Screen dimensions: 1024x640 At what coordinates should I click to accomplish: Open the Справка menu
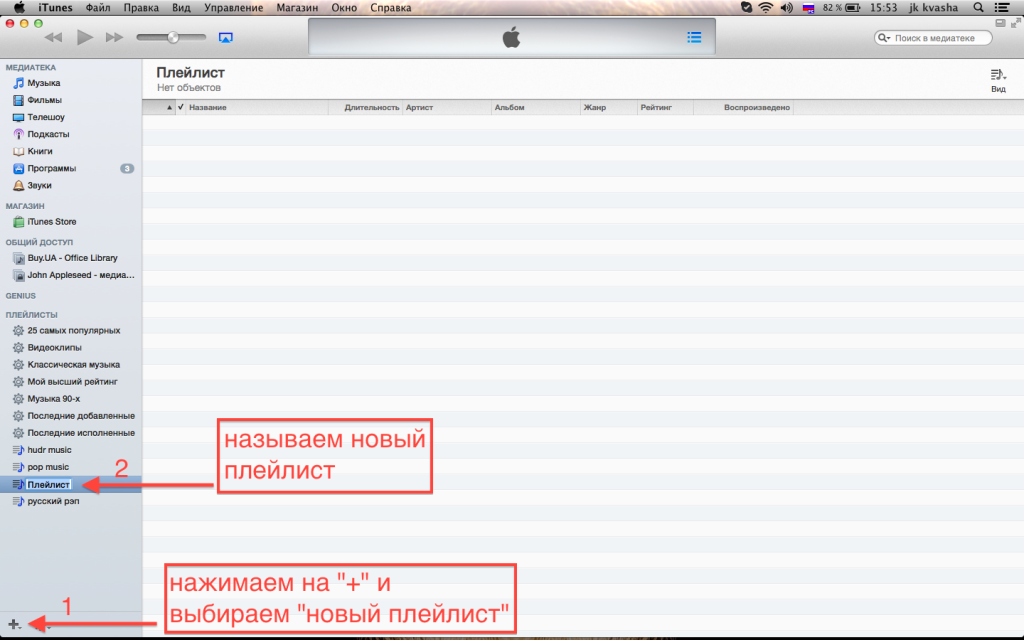(391, 8)
